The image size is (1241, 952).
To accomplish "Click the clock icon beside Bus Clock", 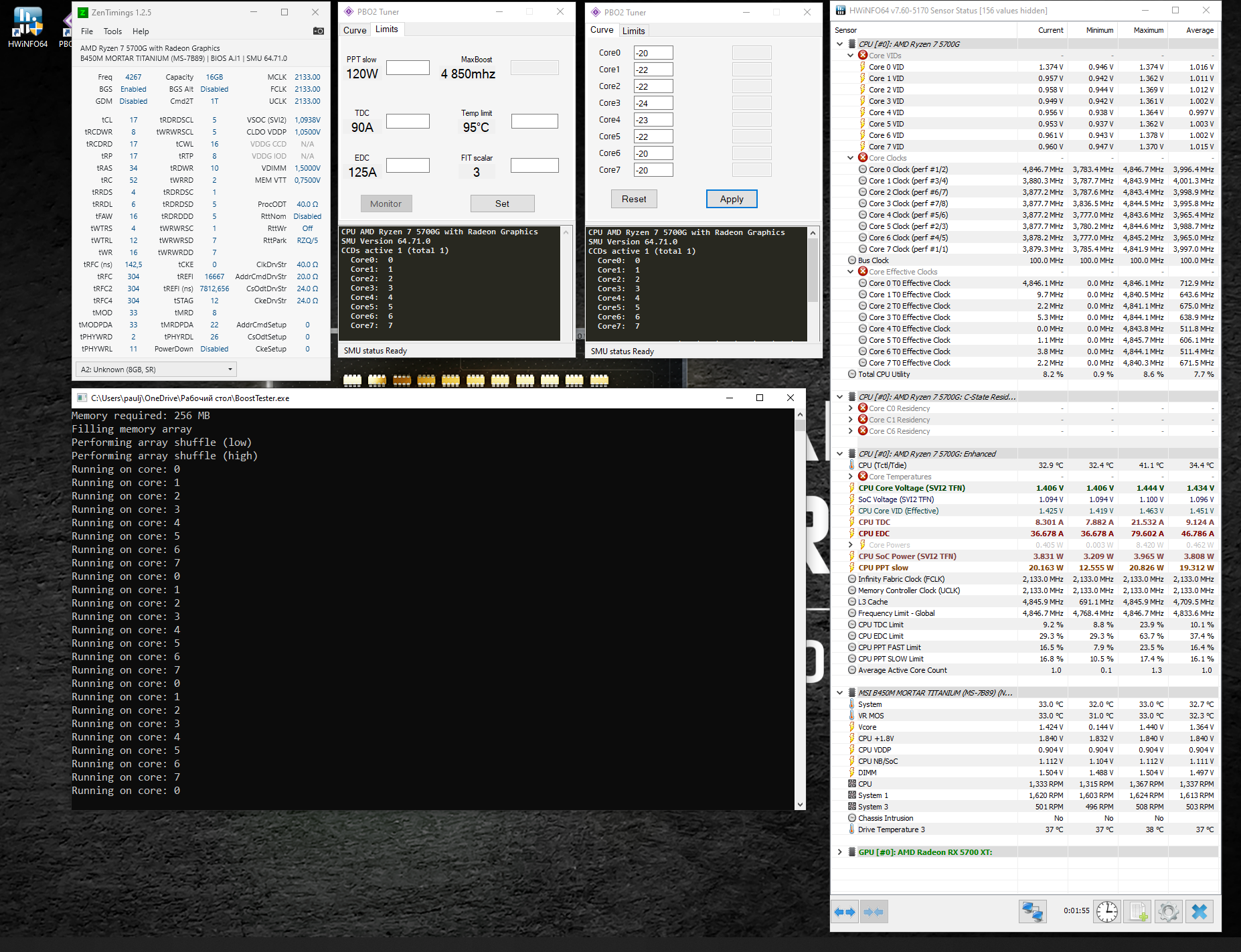I will pyautogui.click(x=852, y=260).
